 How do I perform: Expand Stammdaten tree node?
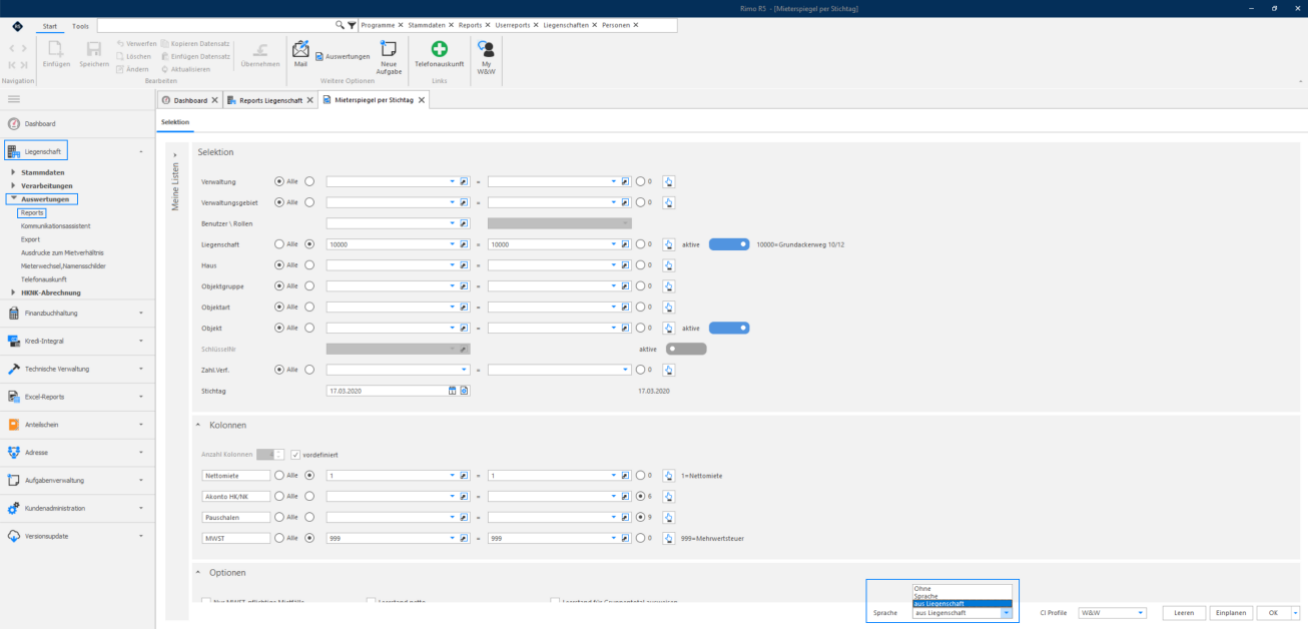[13, 172]
